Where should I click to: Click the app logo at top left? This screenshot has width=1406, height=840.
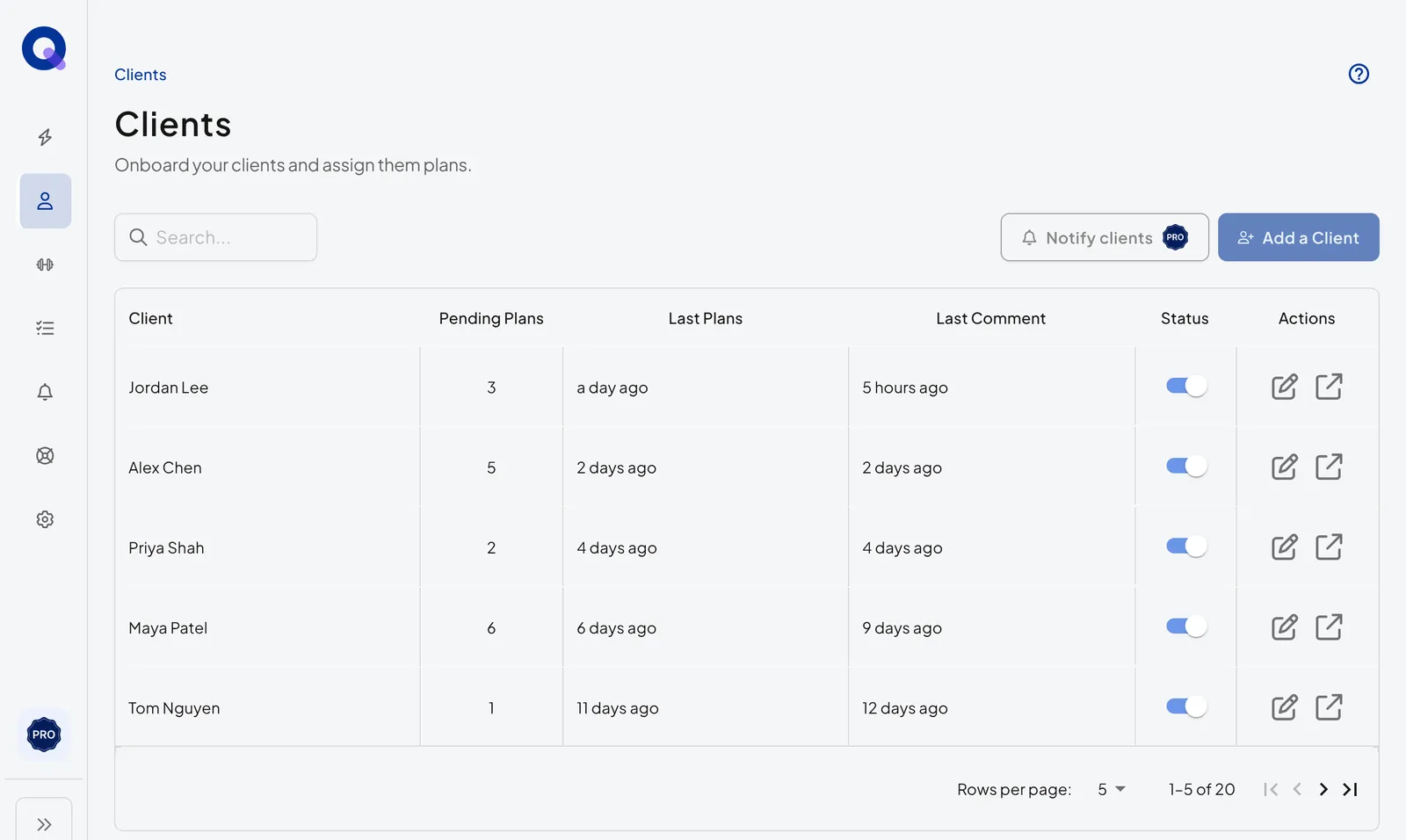tap(44, 48)
